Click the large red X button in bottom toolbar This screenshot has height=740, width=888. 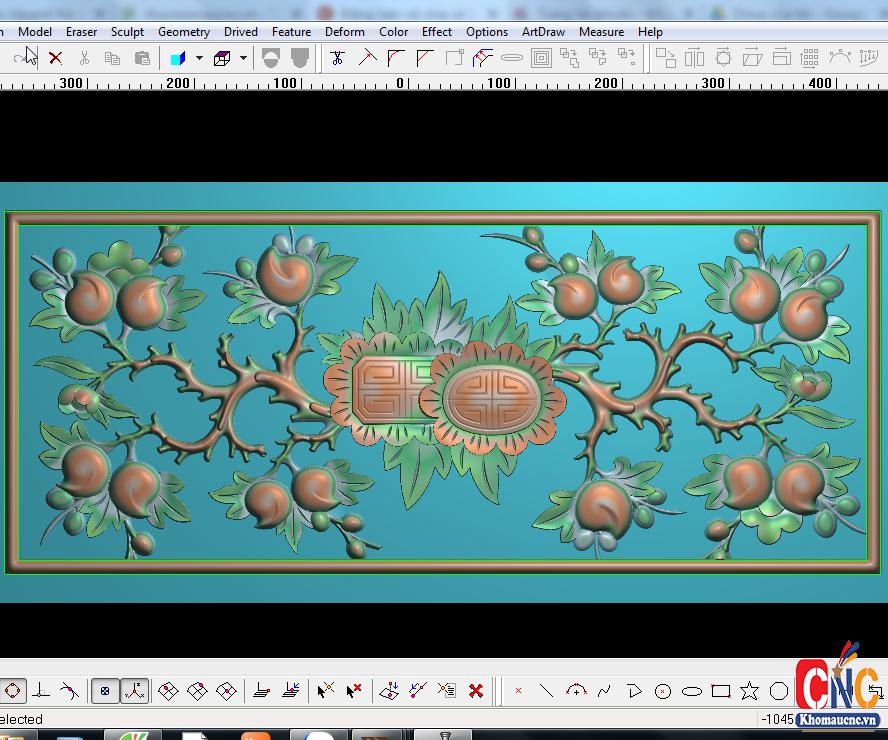tap(476, 690)
